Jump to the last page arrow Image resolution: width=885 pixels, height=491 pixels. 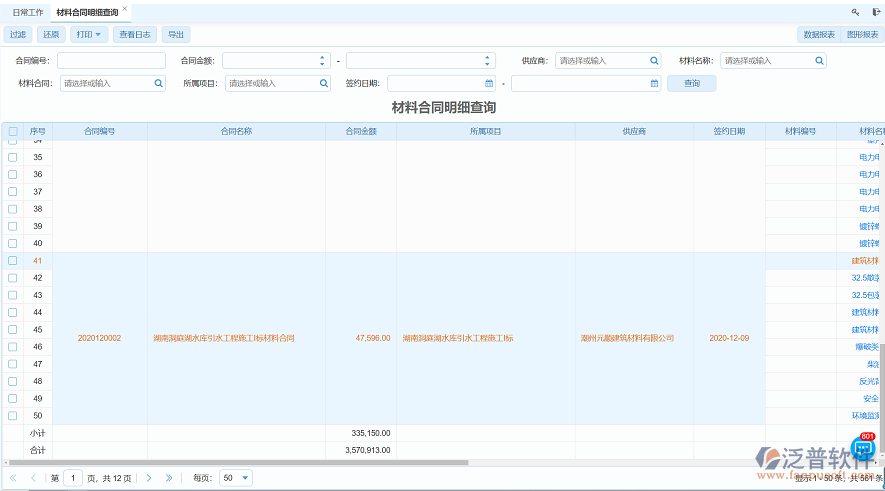[x=169, y=478]
